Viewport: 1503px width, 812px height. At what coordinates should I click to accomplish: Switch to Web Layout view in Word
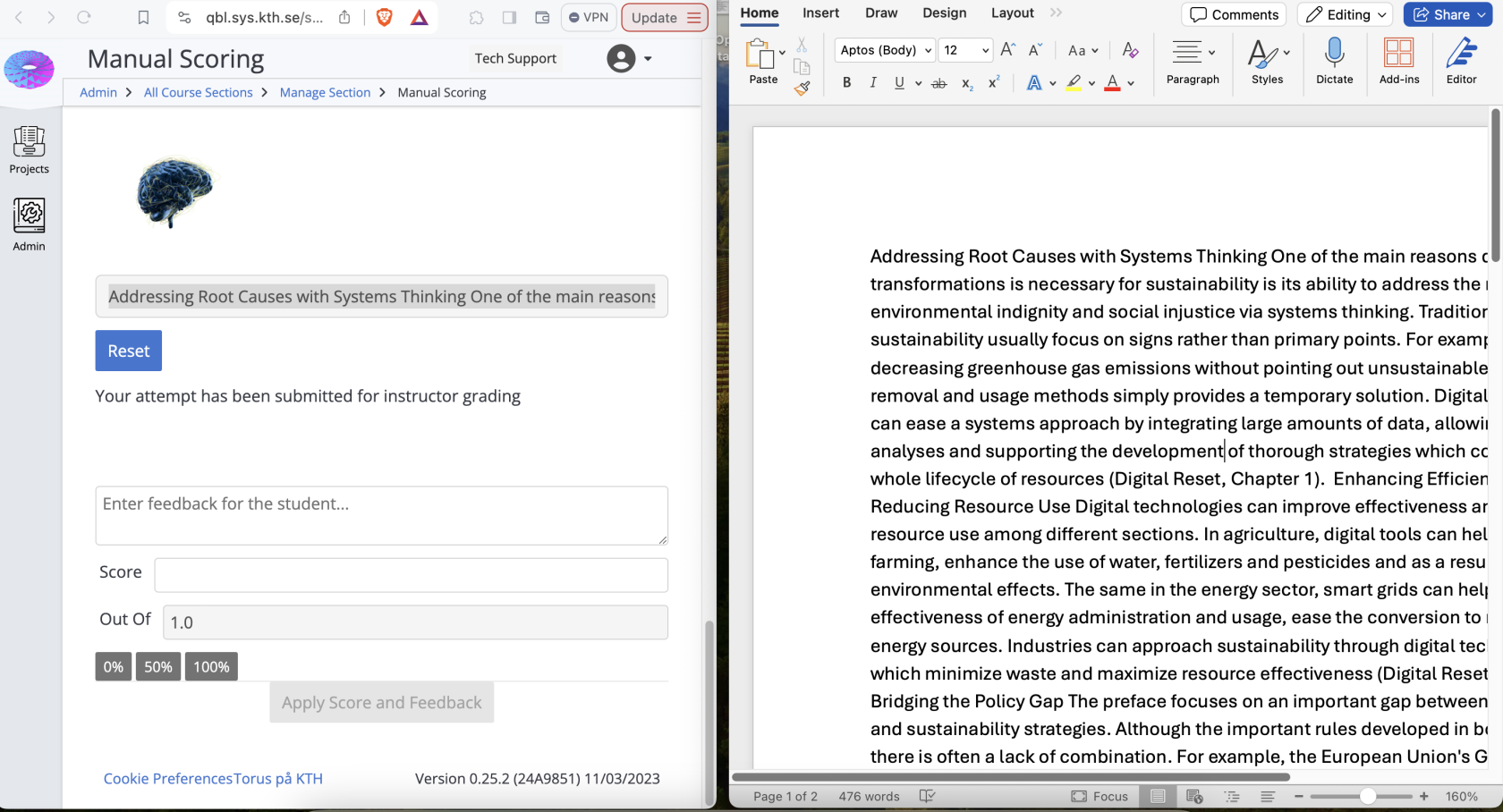(1194, 796)
